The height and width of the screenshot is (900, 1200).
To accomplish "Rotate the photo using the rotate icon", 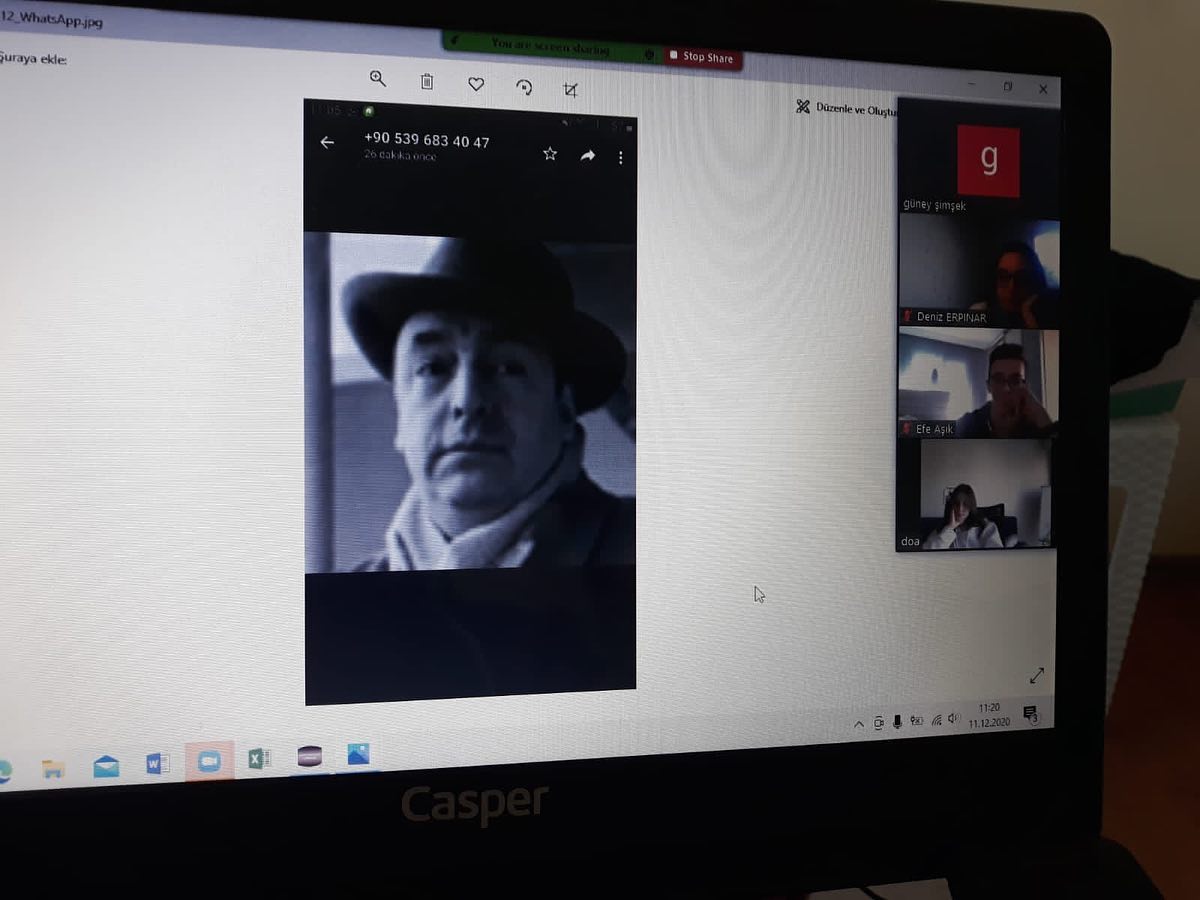I will (524, 87).
